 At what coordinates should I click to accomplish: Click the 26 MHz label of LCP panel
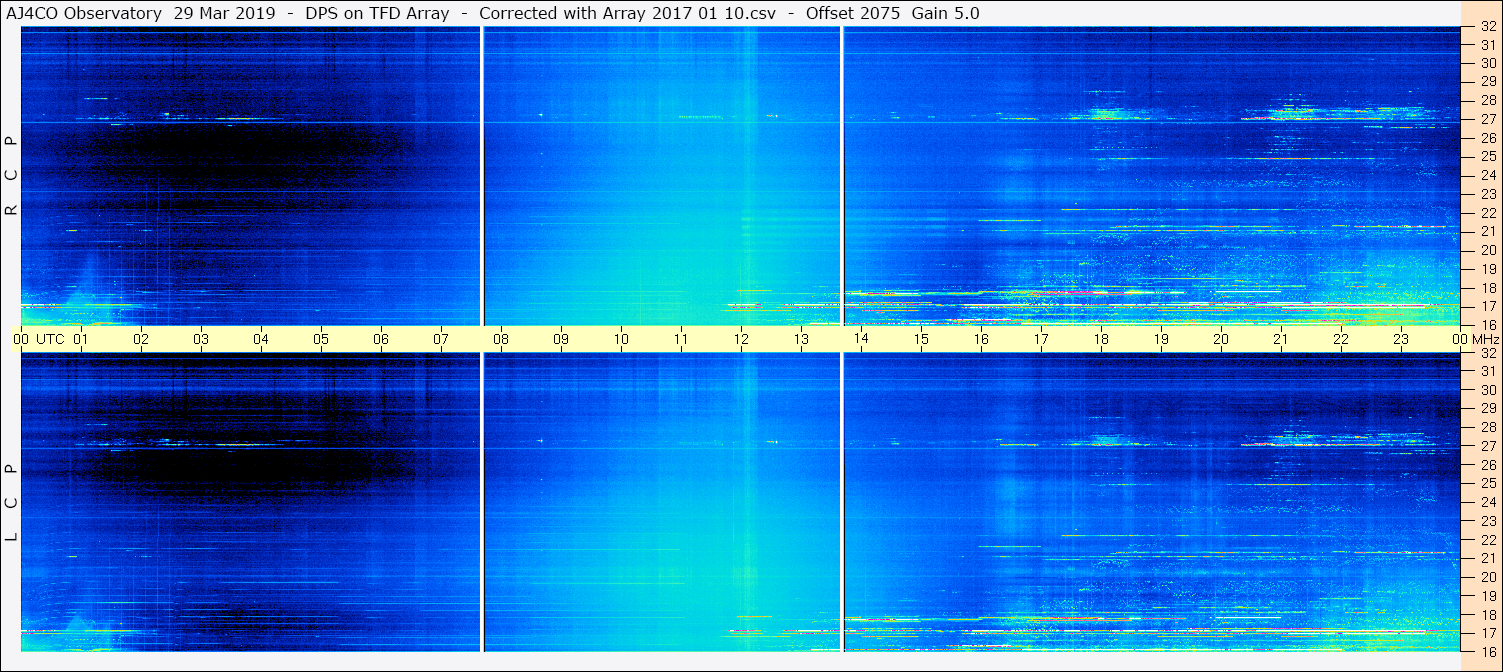coord(1487,465)
